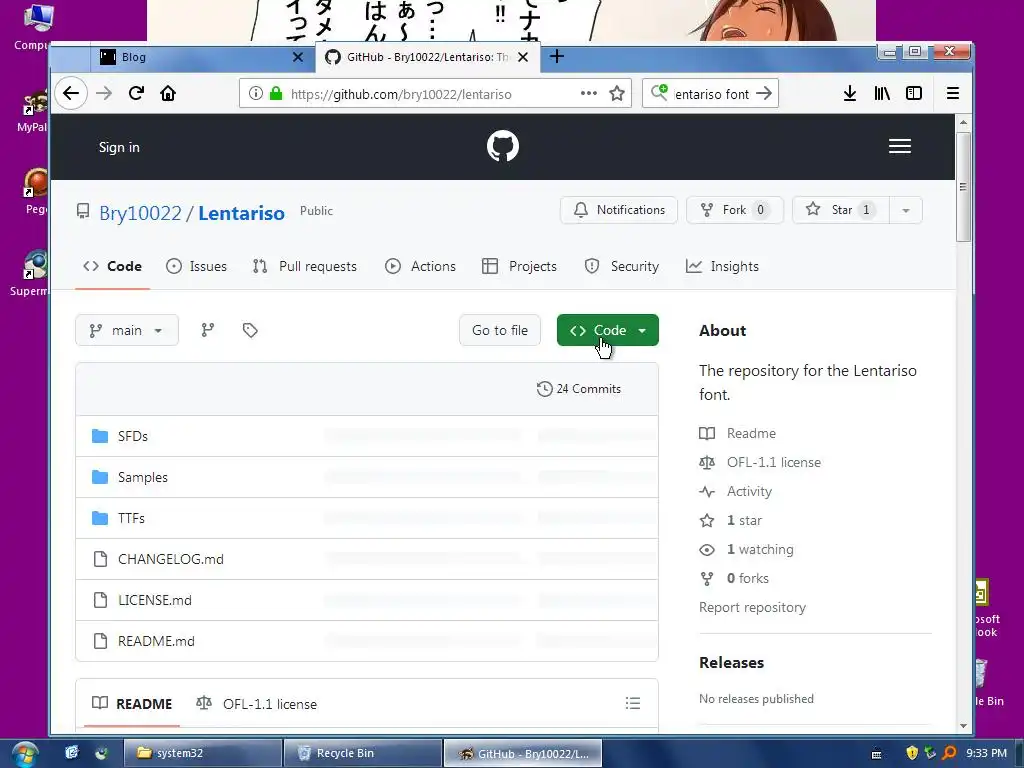This screenshot has width=1024, height=768.
Task: Fork the repository with Fork button
Action: click(x=735, y=210)
